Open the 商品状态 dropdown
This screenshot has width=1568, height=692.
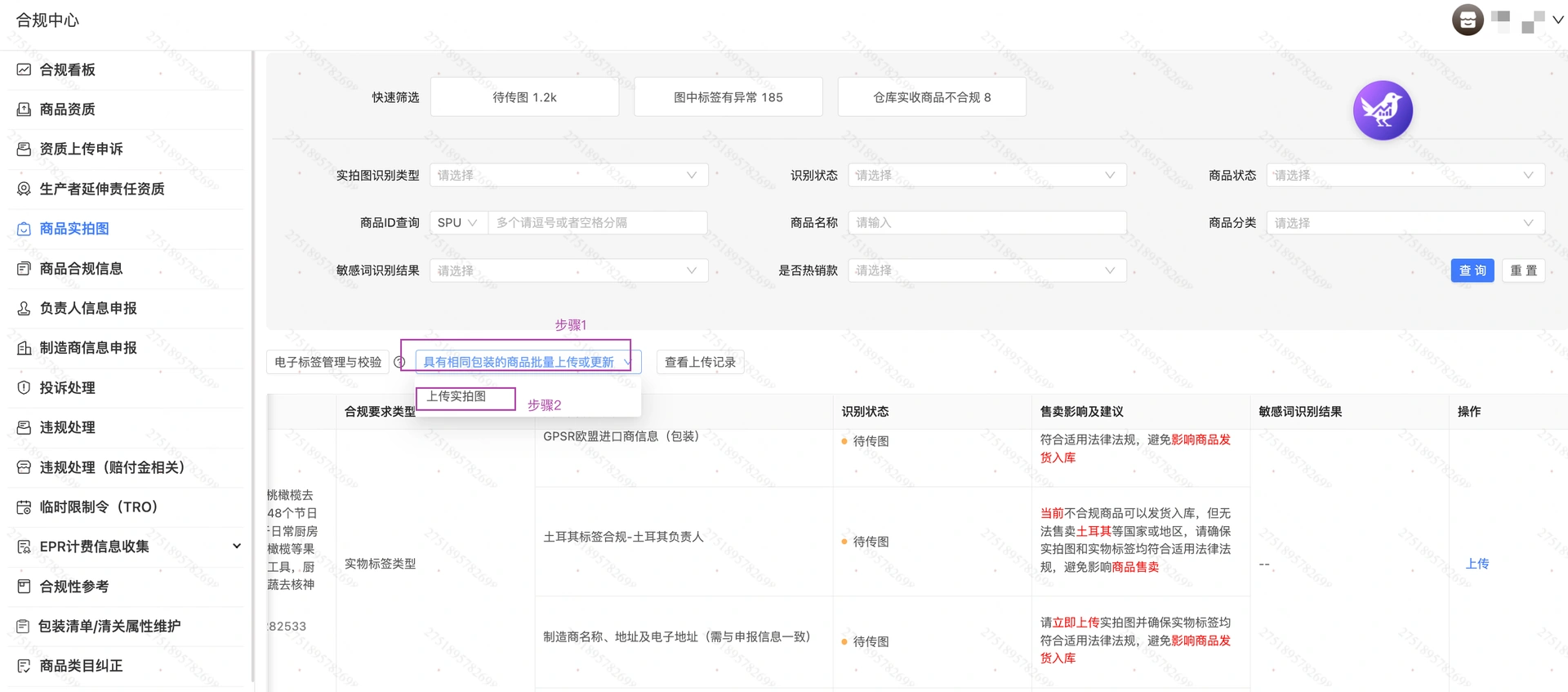pyautogui.click(x=1405, y=175)
